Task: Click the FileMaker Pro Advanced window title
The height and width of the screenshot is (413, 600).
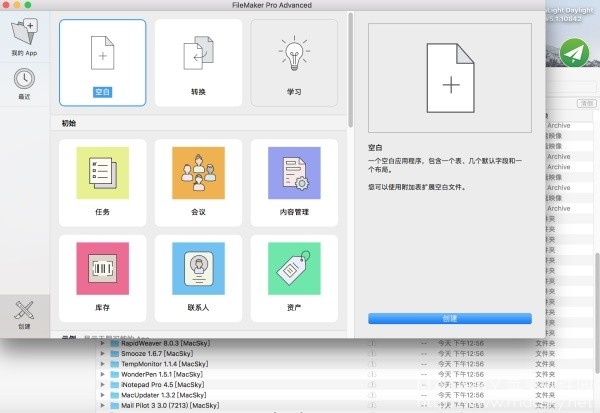Action: click(x=272, y=5)
